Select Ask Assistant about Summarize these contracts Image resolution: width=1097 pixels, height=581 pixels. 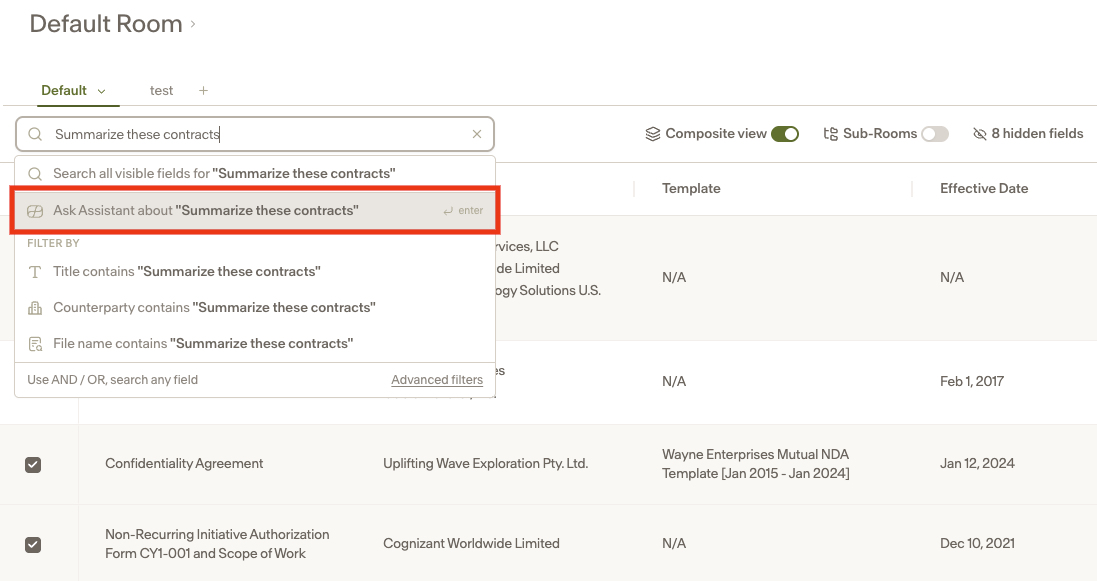point(255,211)
